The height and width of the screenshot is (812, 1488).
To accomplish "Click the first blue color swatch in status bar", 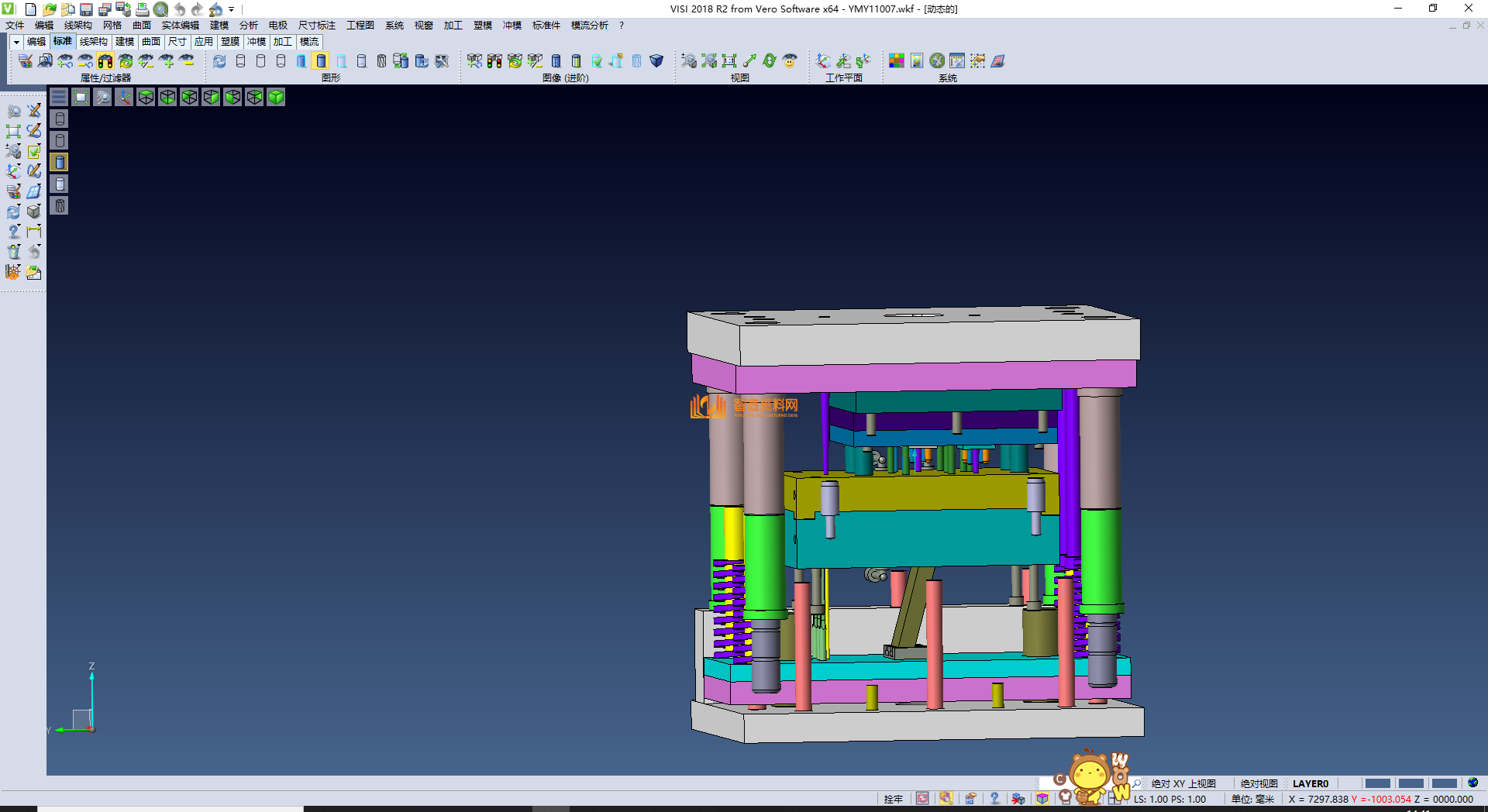I will tap(1377, 783).
